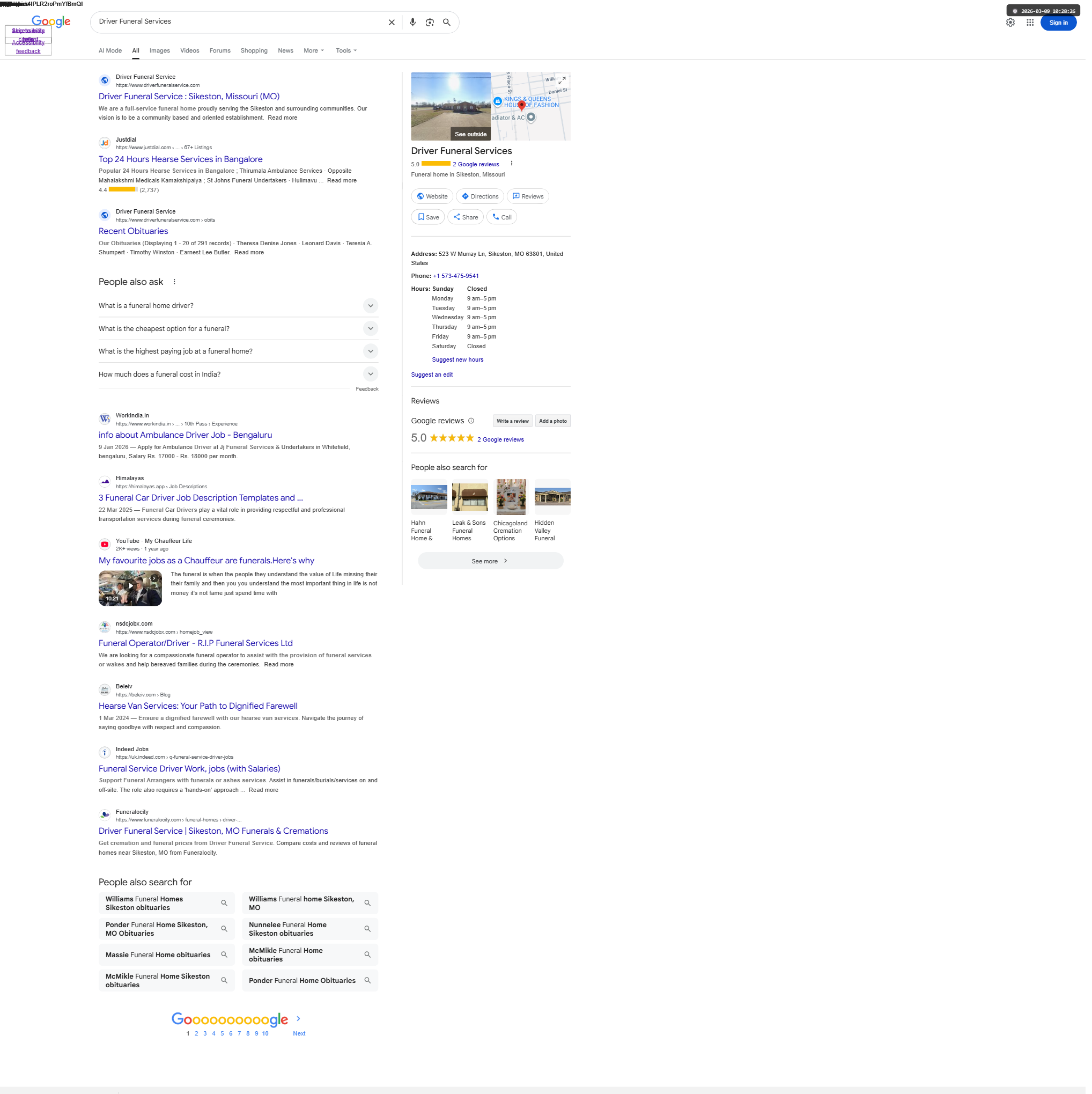
Task: Expand 'How much does a funeral cost in India?'
Action: coord(372,376)
